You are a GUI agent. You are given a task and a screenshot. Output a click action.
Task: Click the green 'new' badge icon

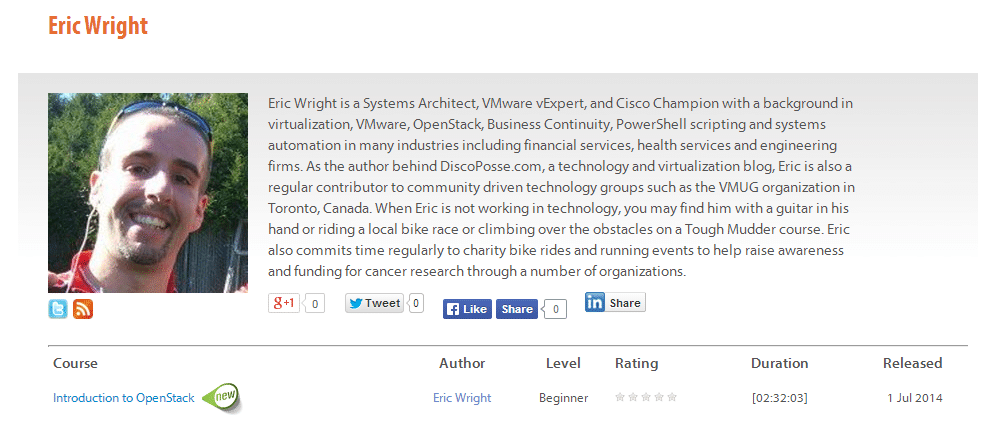point(222,397)
